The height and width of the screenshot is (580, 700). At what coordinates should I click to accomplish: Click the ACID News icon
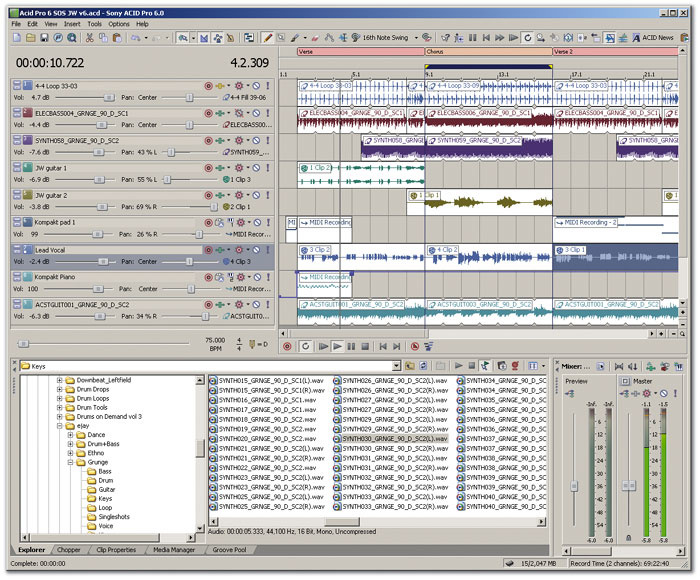coord(652,38)
